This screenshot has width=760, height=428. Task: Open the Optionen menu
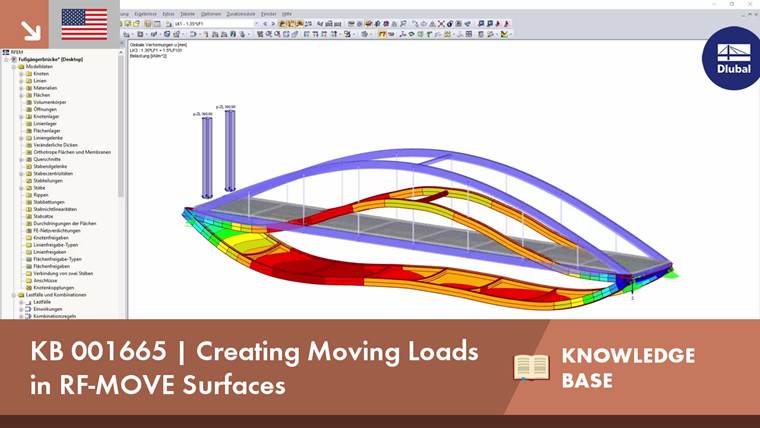(x=211, y=14)
